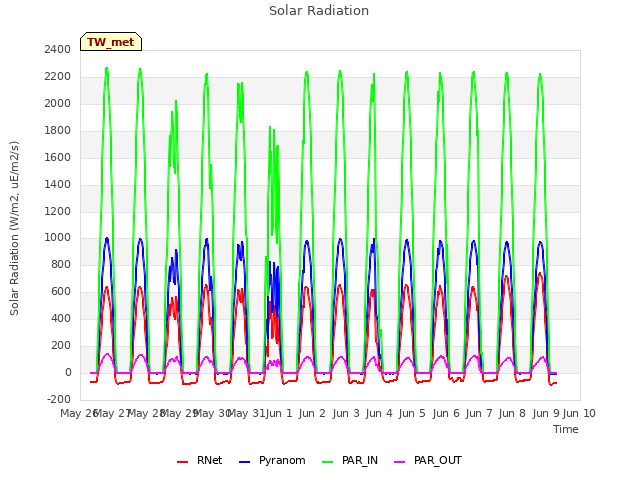The height and width of the screenshot is (480, 640).
Task: Click the Jun 2 x-axis date label
Action: [x=312, y=413]
